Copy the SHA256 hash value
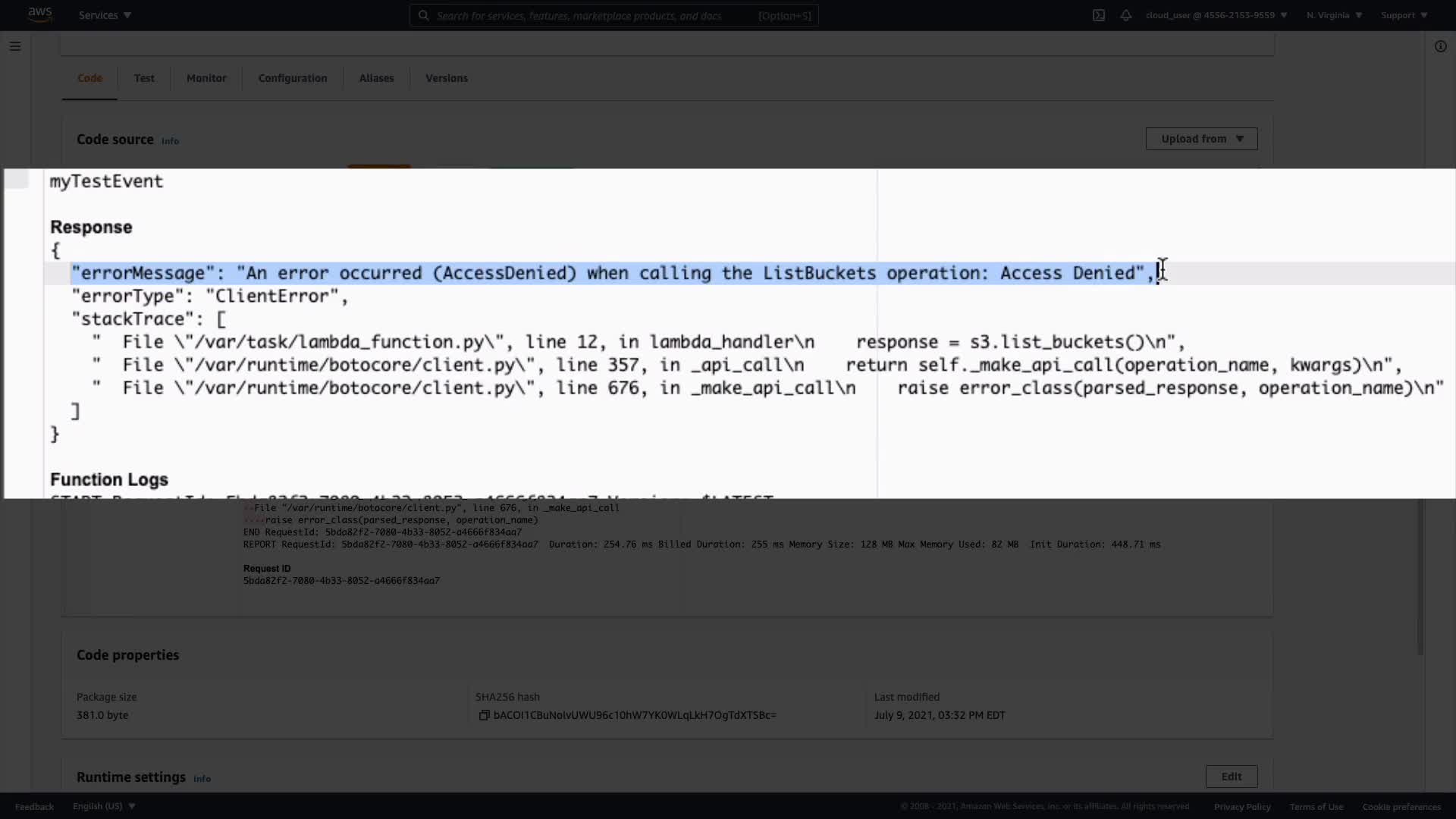The image size is (1456, 819). [484, 715]
